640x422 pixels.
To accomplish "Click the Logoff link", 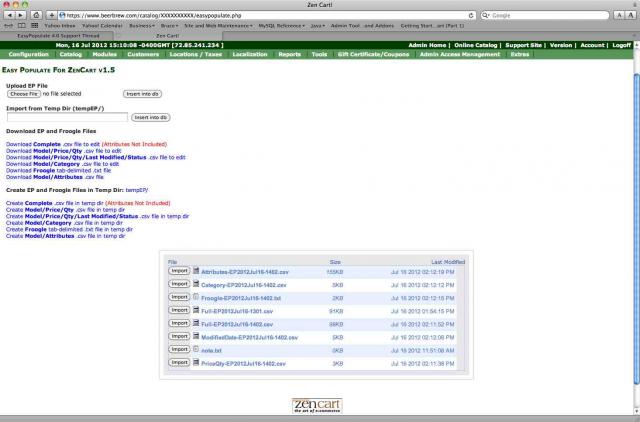I will 622,45.
